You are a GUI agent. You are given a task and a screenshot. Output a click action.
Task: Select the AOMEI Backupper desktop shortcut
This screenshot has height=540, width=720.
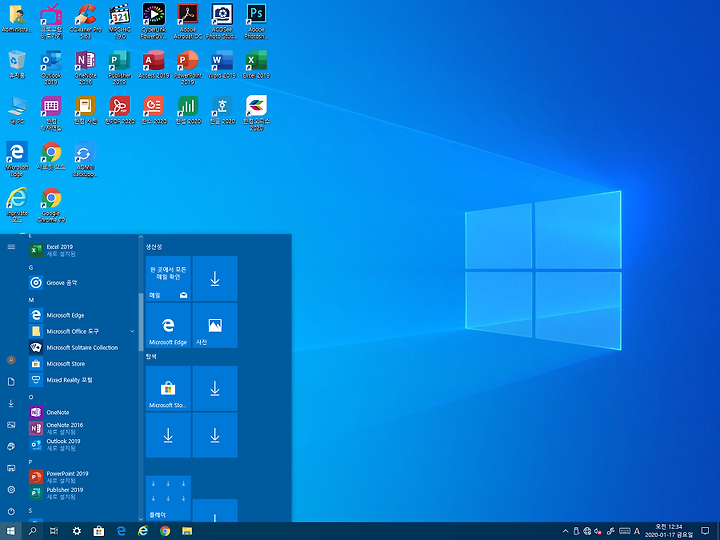click(x=85, y=159)
